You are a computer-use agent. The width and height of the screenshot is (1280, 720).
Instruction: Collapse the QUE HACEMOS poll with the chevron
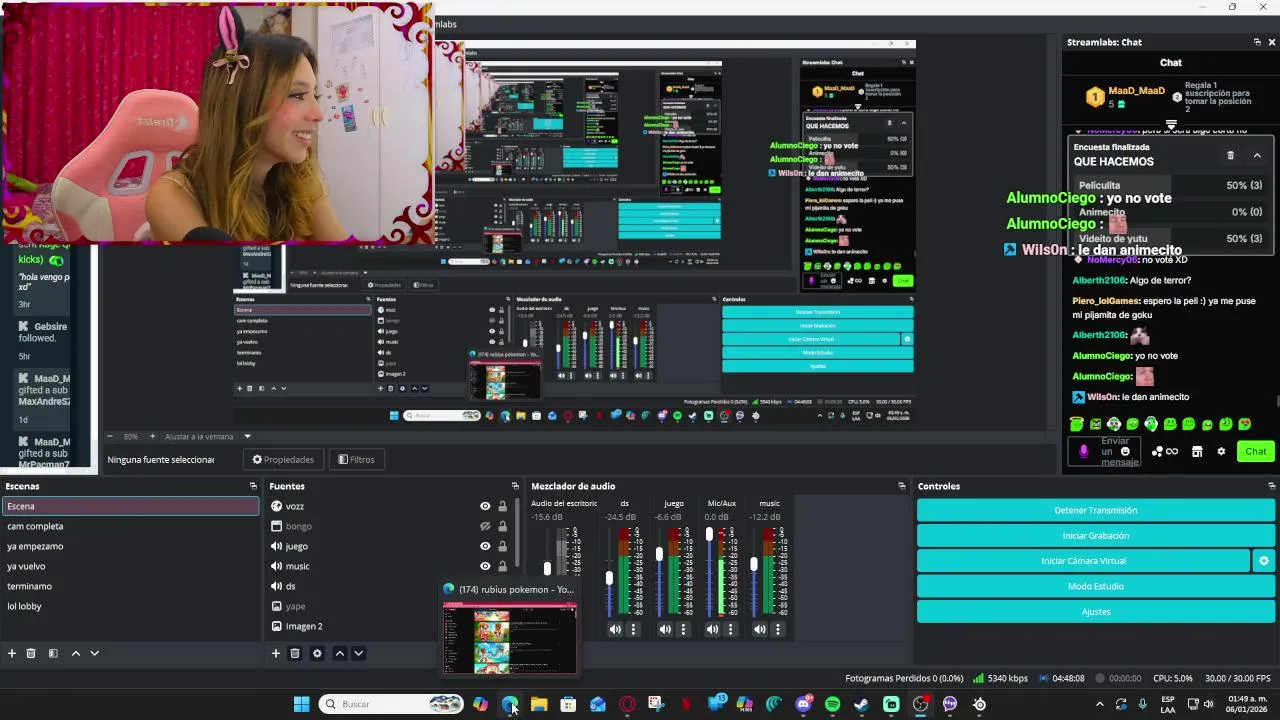[x=1257, y=155]
